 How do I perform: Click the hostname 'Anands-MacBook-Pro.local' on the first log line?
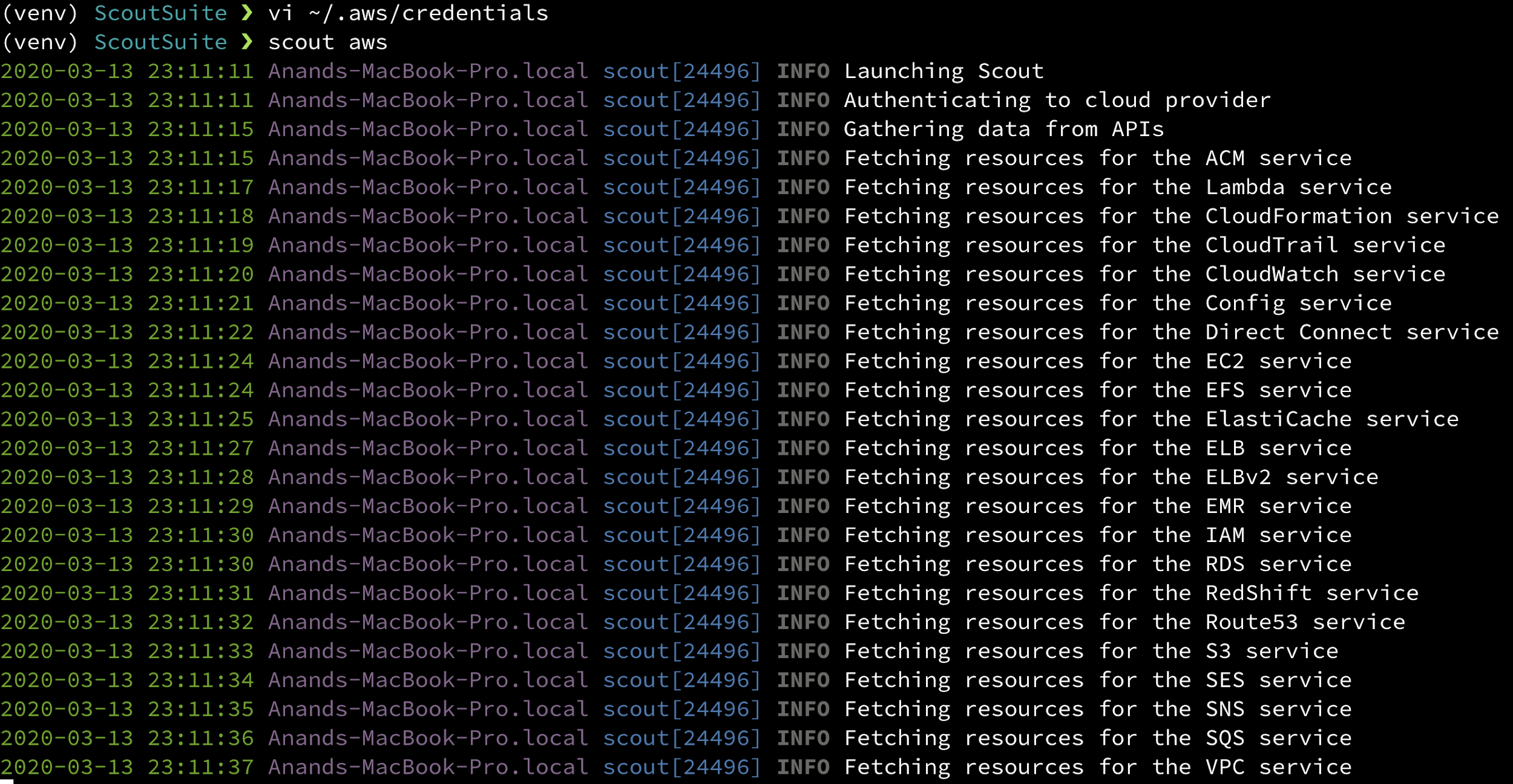point(428,71)
